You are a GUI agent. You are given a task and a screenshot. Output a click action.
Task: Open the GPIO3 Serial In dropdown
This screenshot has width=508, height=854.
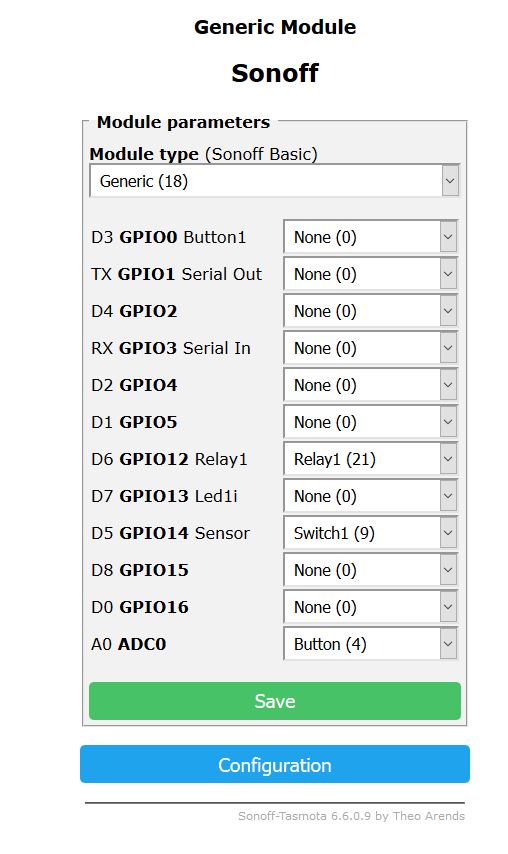click(370, 348)
